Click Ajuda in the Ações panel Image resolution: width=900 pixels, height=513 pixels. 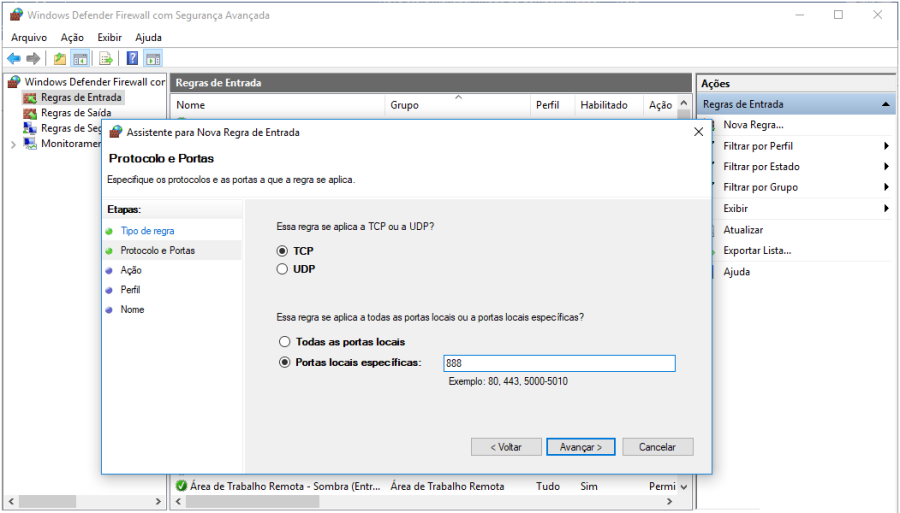click(736, 272)
